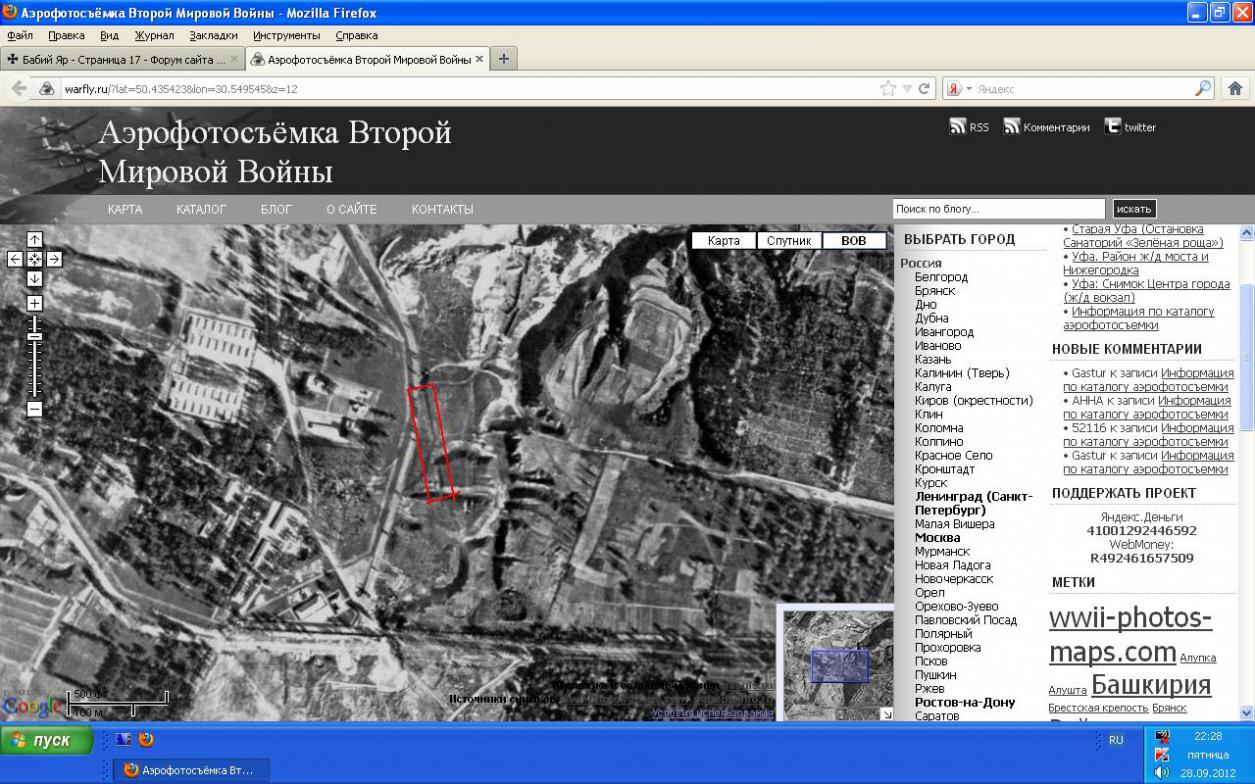
Task: Open the RSS feed icon
Action: coord(958,127)
